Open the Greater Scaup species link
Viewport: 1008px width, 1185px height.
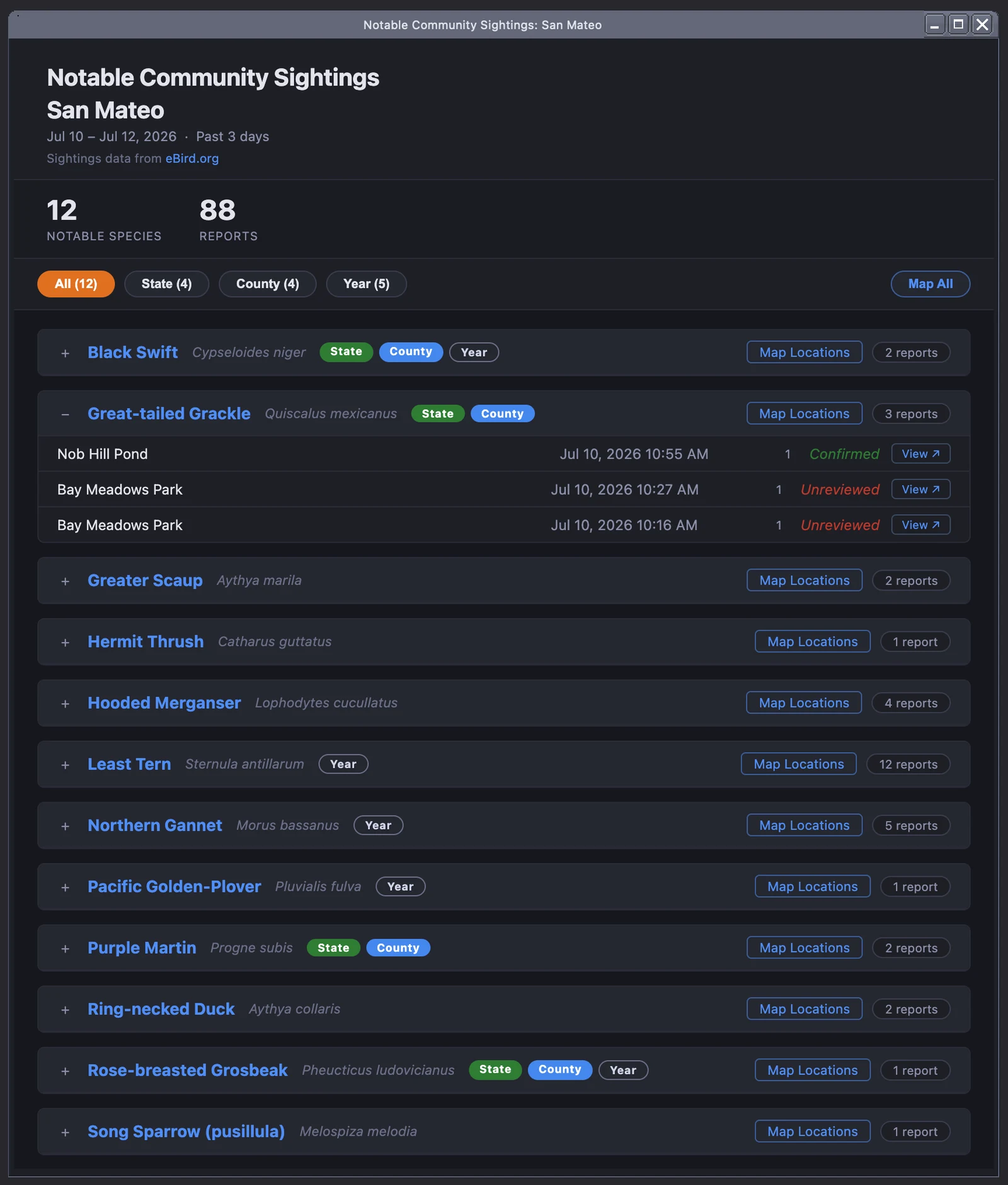click(x=145, y=581)
